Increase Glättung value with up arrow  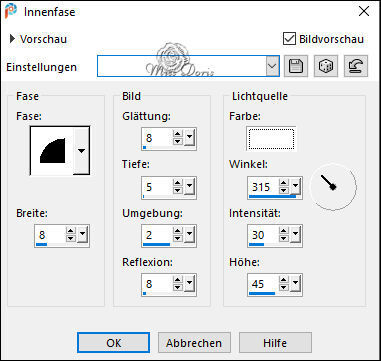tap(178, 134)
